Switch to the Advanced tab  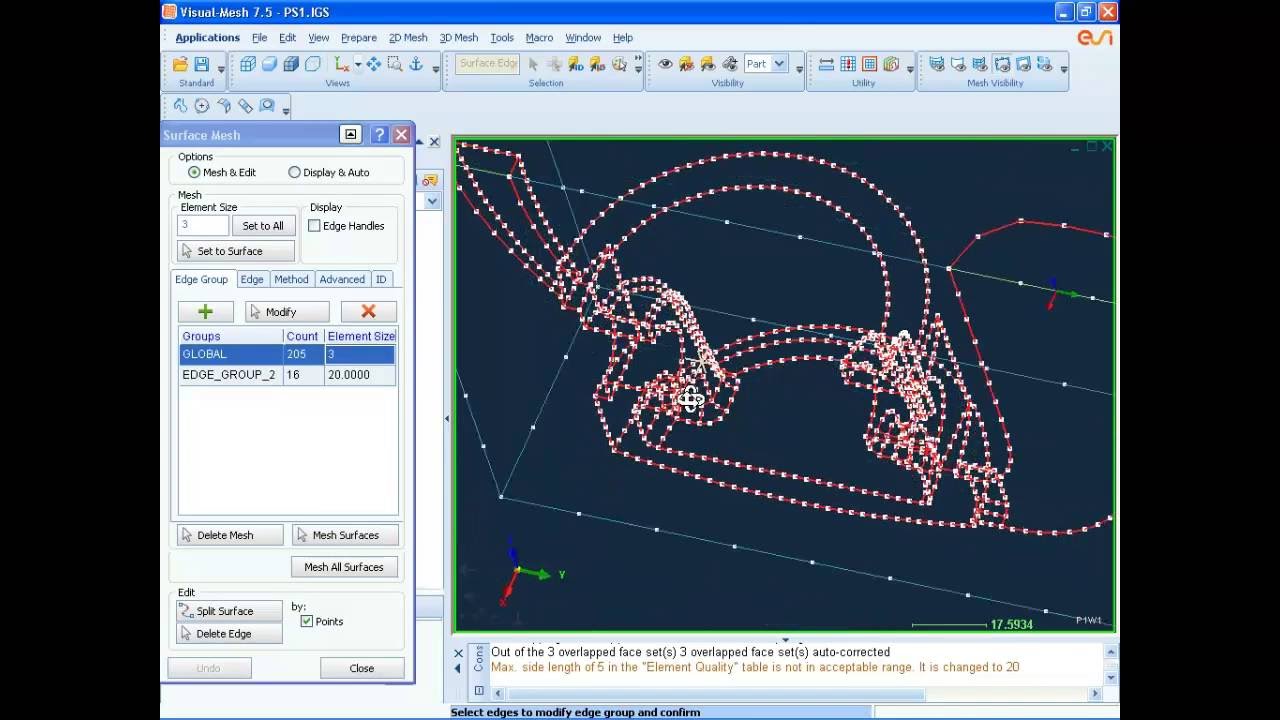click(342, 279)
